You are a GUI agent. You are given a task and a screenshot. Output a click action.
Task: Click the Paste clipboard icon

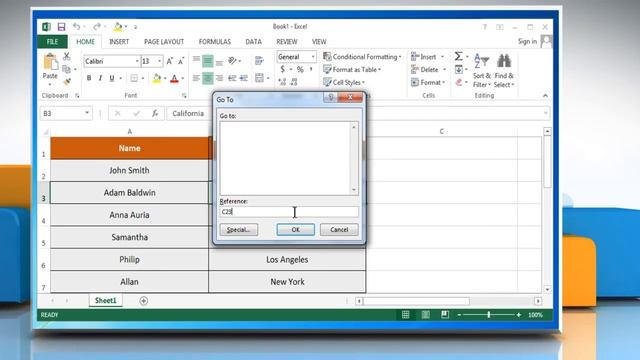51,62
